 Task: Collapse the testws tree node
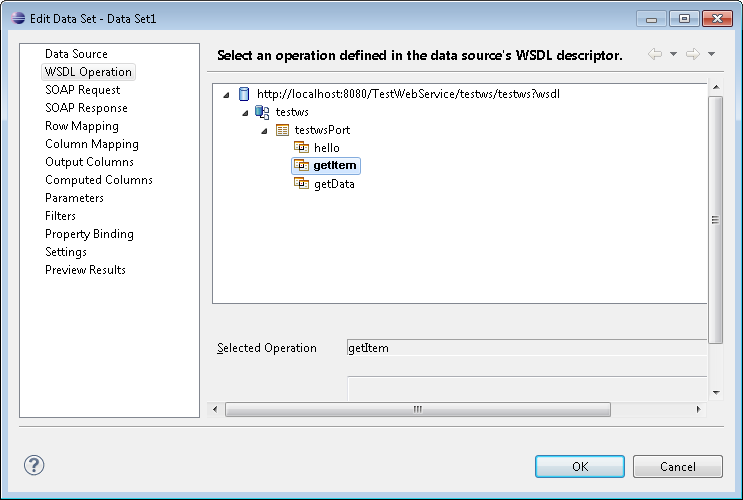coord(246,113)
